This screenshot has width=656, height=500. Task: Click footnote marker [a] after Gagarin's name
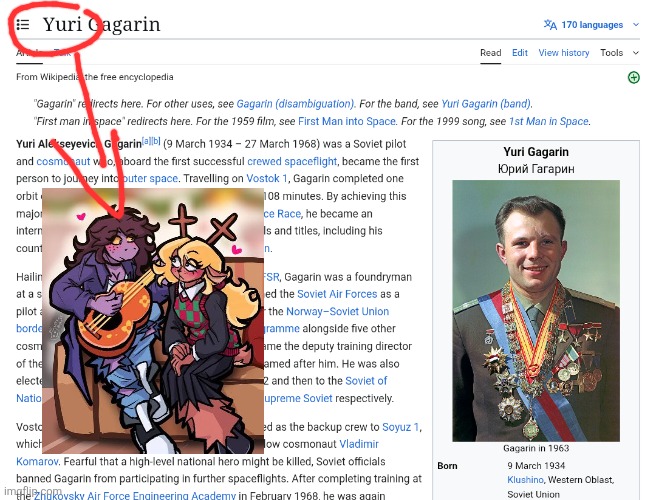pos(146,141)
